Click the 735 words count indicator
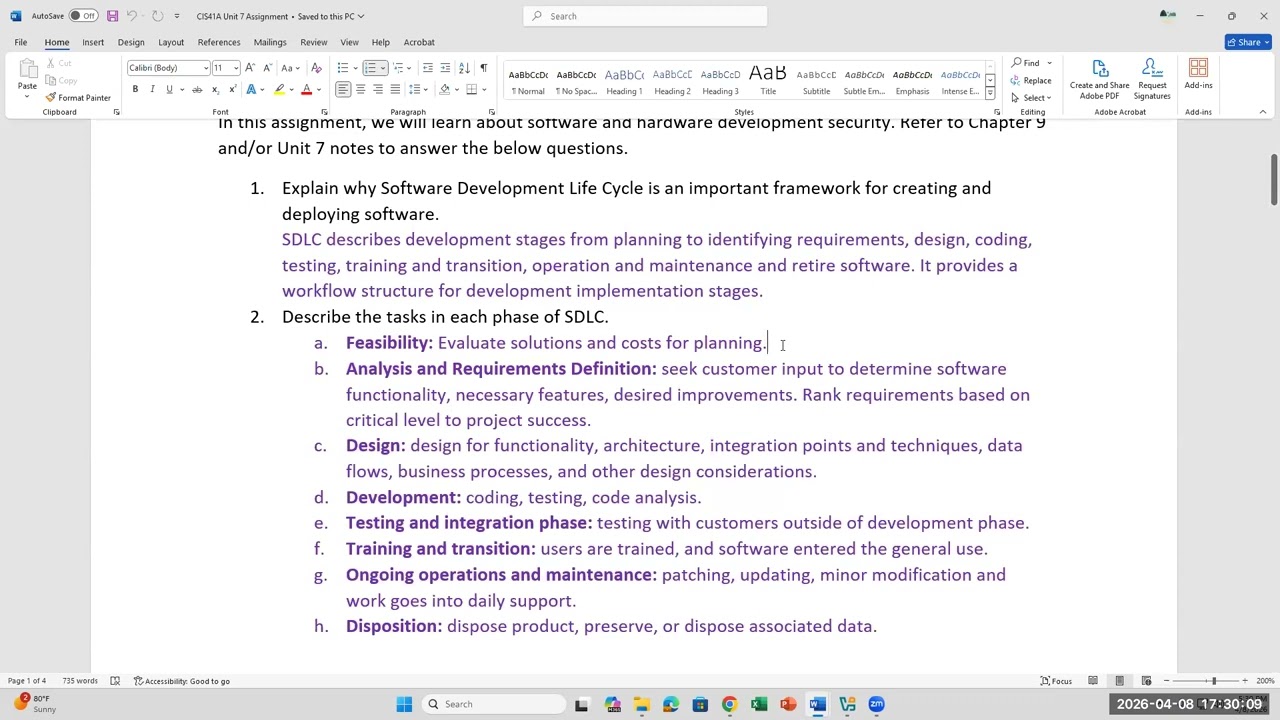This screenshot has width=1280, height=720. point(80,681)
